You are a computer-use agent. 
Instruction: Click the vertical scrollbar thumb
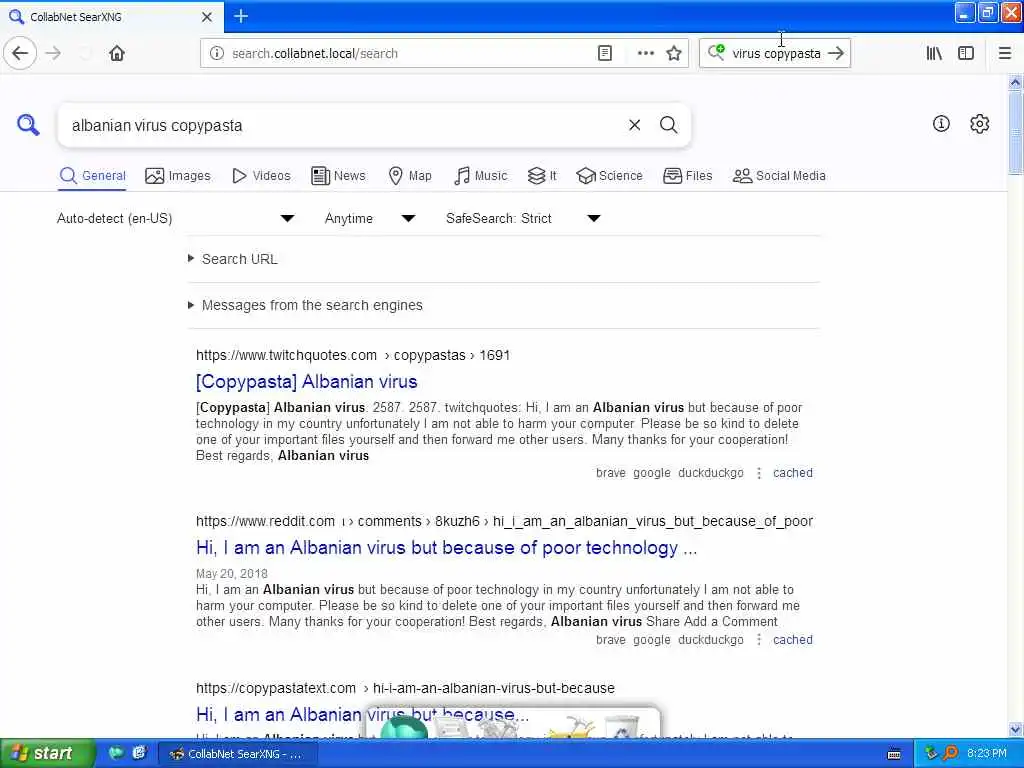pyautogui.click(x=1015, y=133)
